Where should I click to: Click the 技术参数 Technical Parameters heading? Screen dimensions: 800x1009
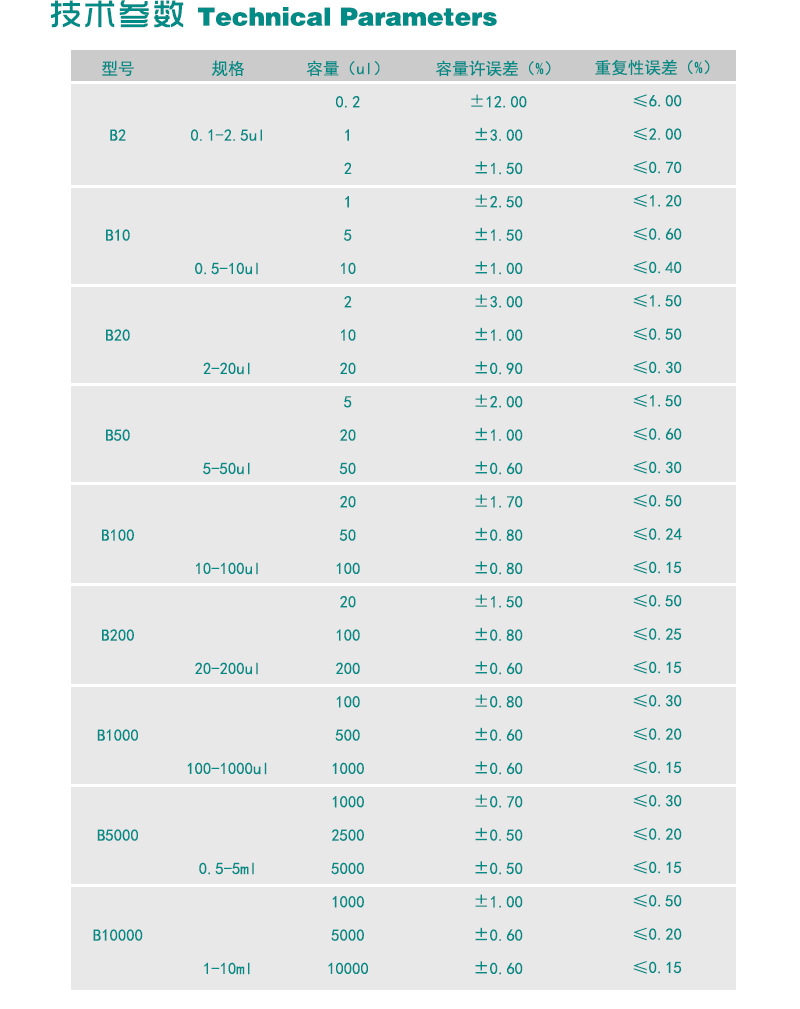click(x=274, y=17)
